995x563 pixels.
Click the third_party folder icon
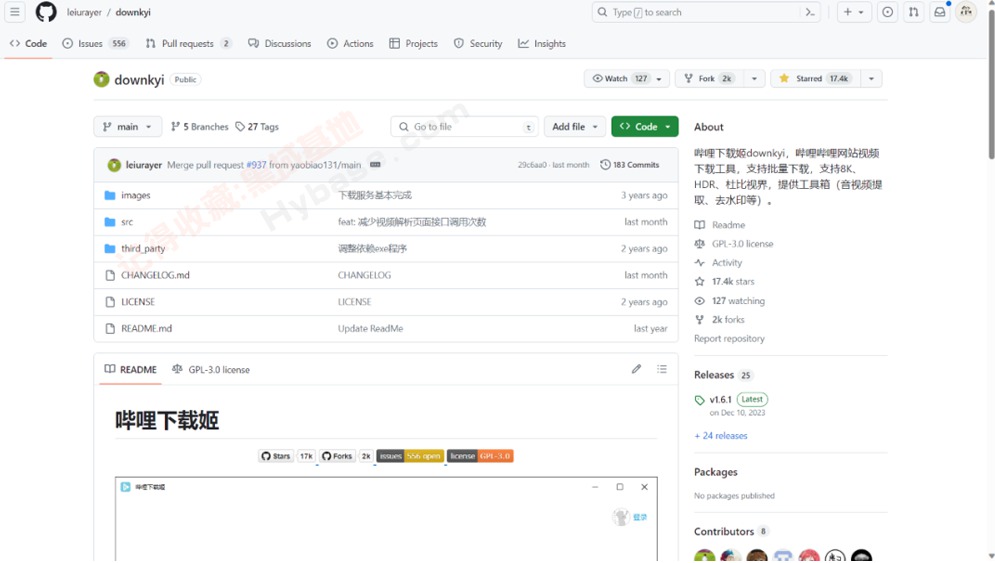[x=110, y=249]
